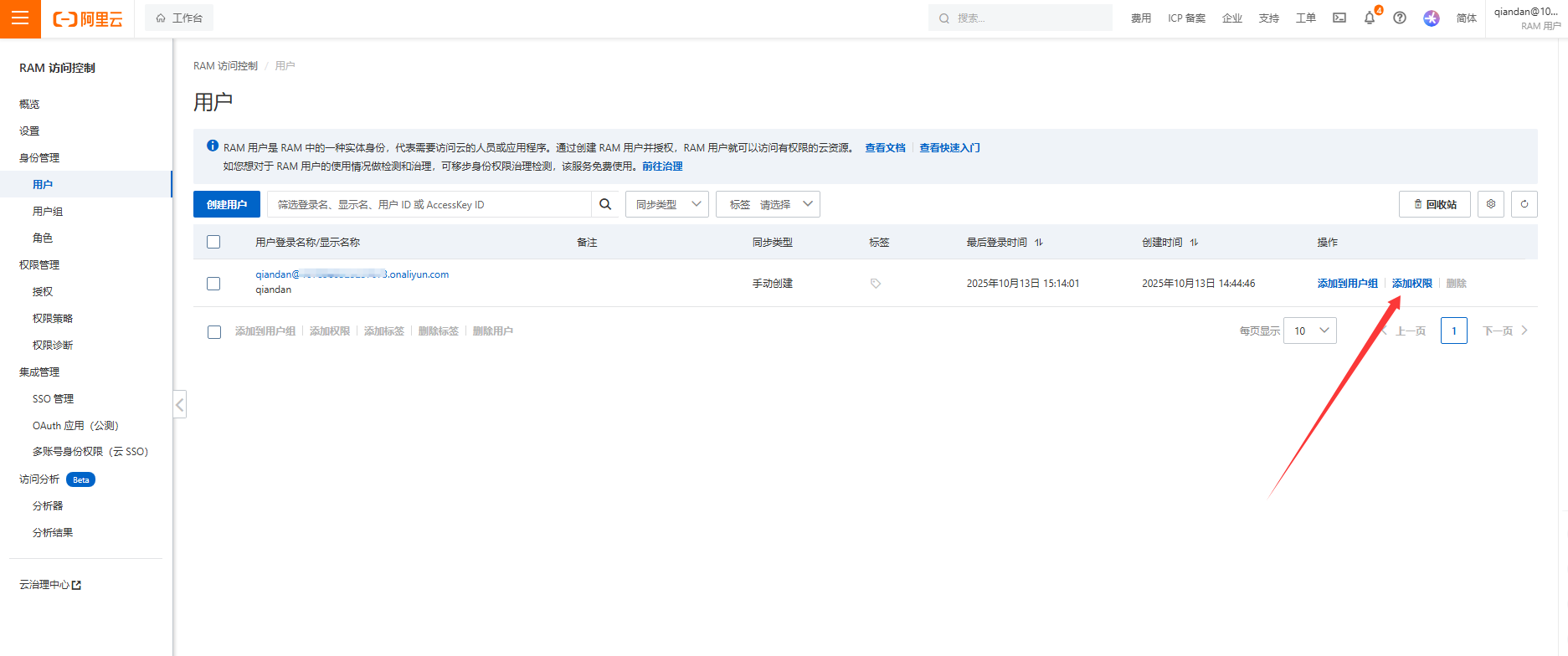
Task: Check the select-all checkbox in table header
Action: [x=213, y=242]
